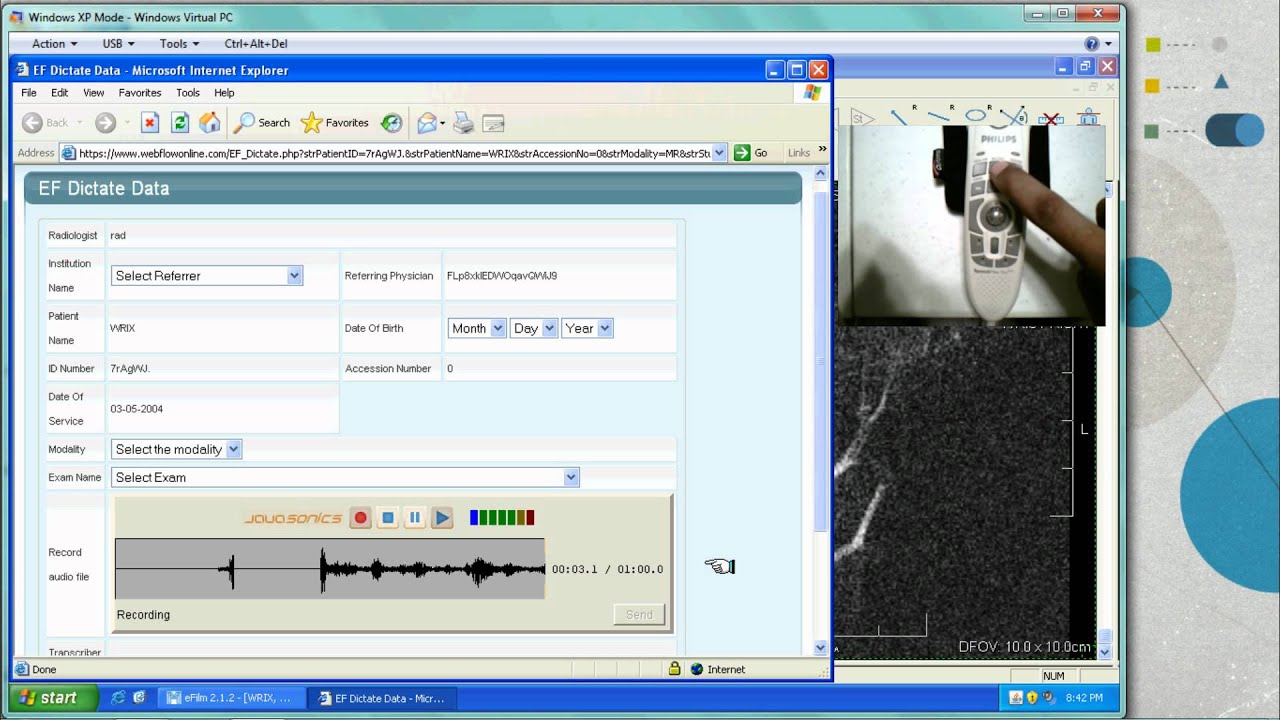Click the address bar URL field
The width and height of the screenshot is (1280, 720).
[393, 153]
